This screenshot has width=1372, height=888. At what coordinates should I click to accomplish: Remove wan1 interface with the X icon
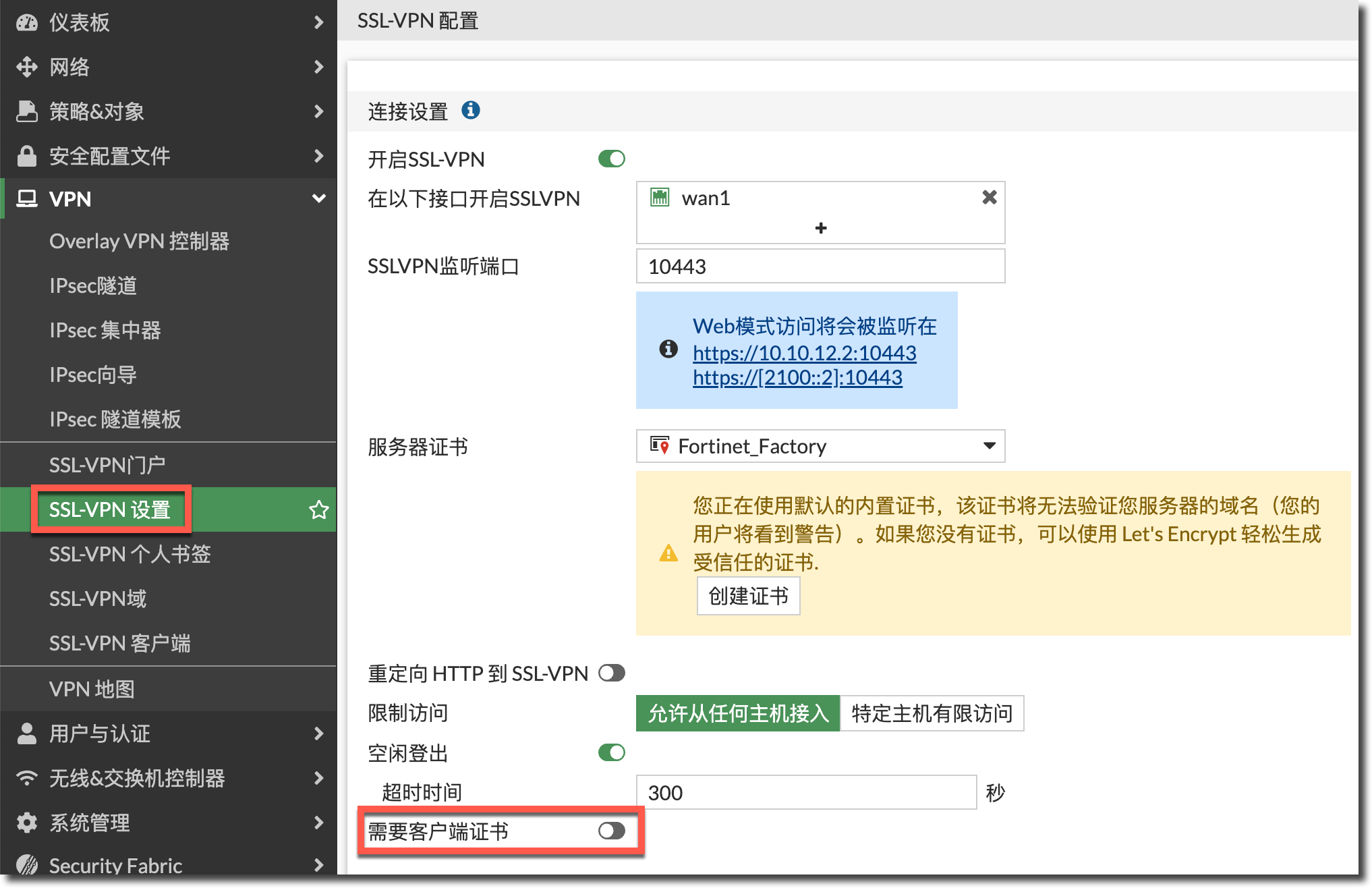click(989, 197)
